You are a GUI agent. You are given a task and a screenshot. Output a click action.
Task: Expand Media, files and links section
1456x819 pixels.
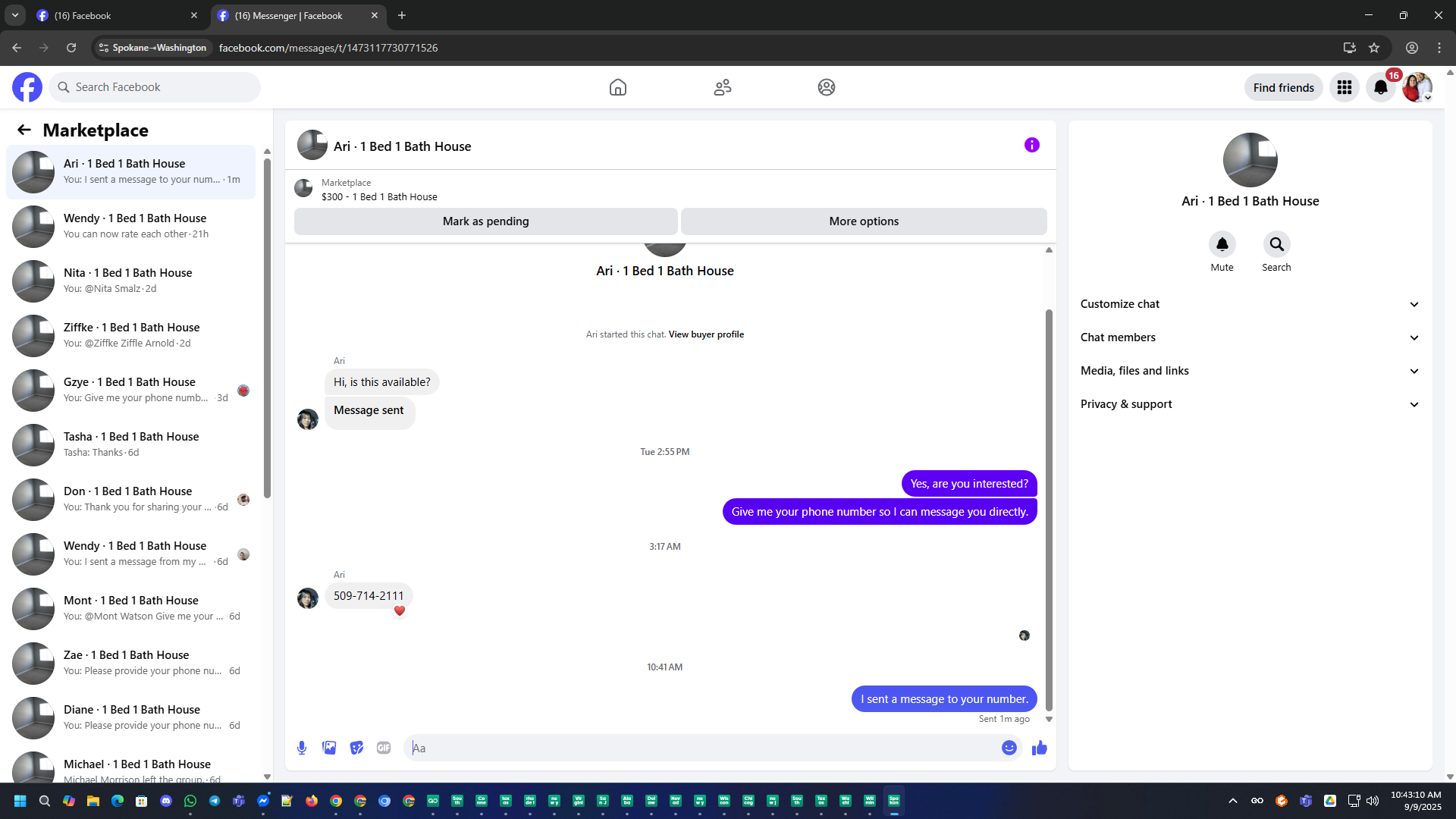[1249, 371]
